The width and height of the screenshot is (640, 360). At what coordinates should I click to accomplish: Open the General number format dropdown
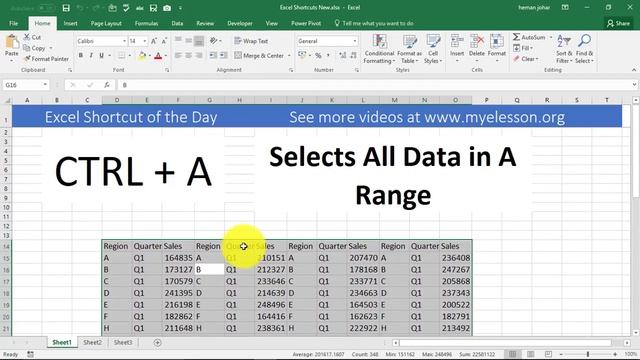point(355,41)
